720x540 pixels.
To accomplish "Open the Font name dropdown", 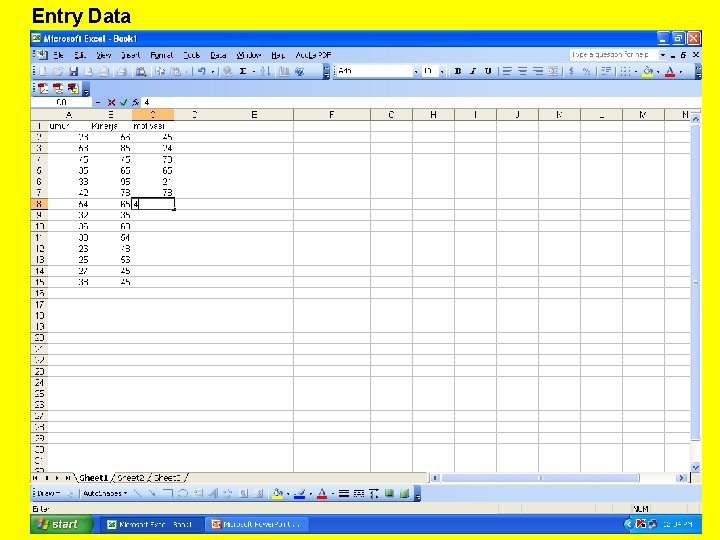I will pyautogui.click(x=416, y=72).
